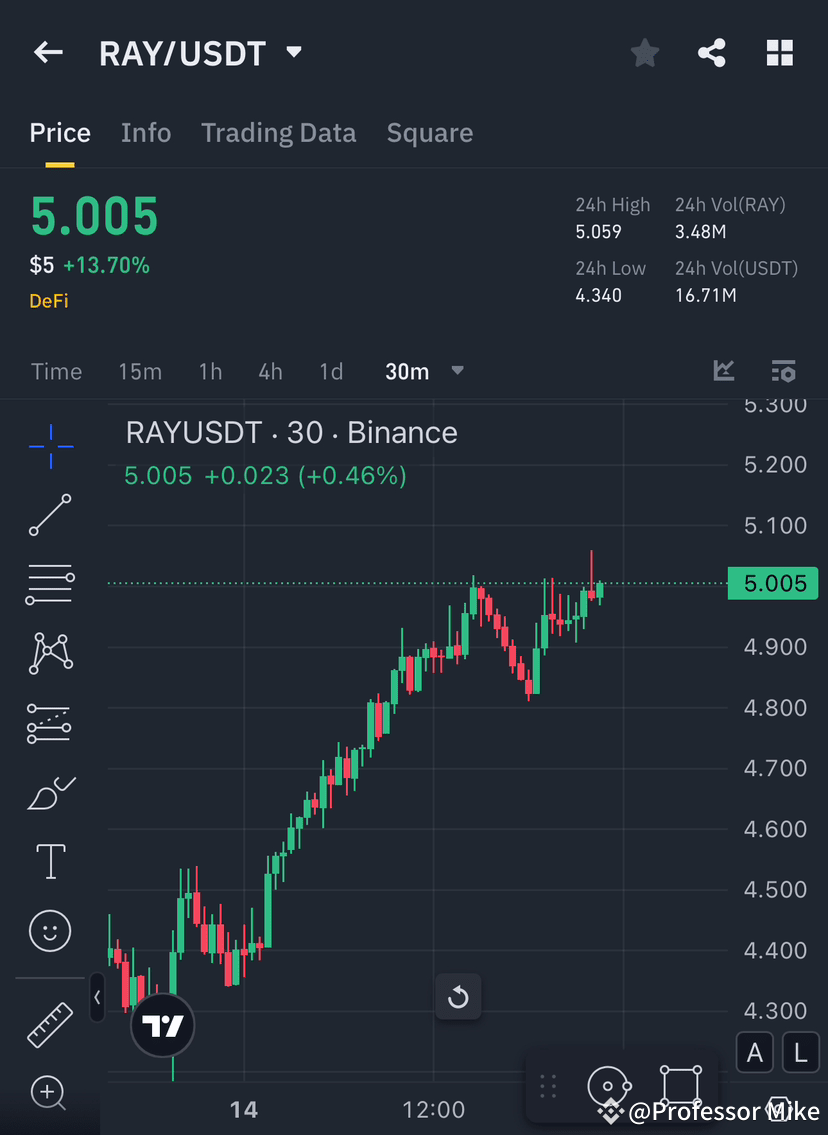Viewport: 828px width, 1135px height.
Task: Select the crosshair cursor tool
Action: coord(49,447)
